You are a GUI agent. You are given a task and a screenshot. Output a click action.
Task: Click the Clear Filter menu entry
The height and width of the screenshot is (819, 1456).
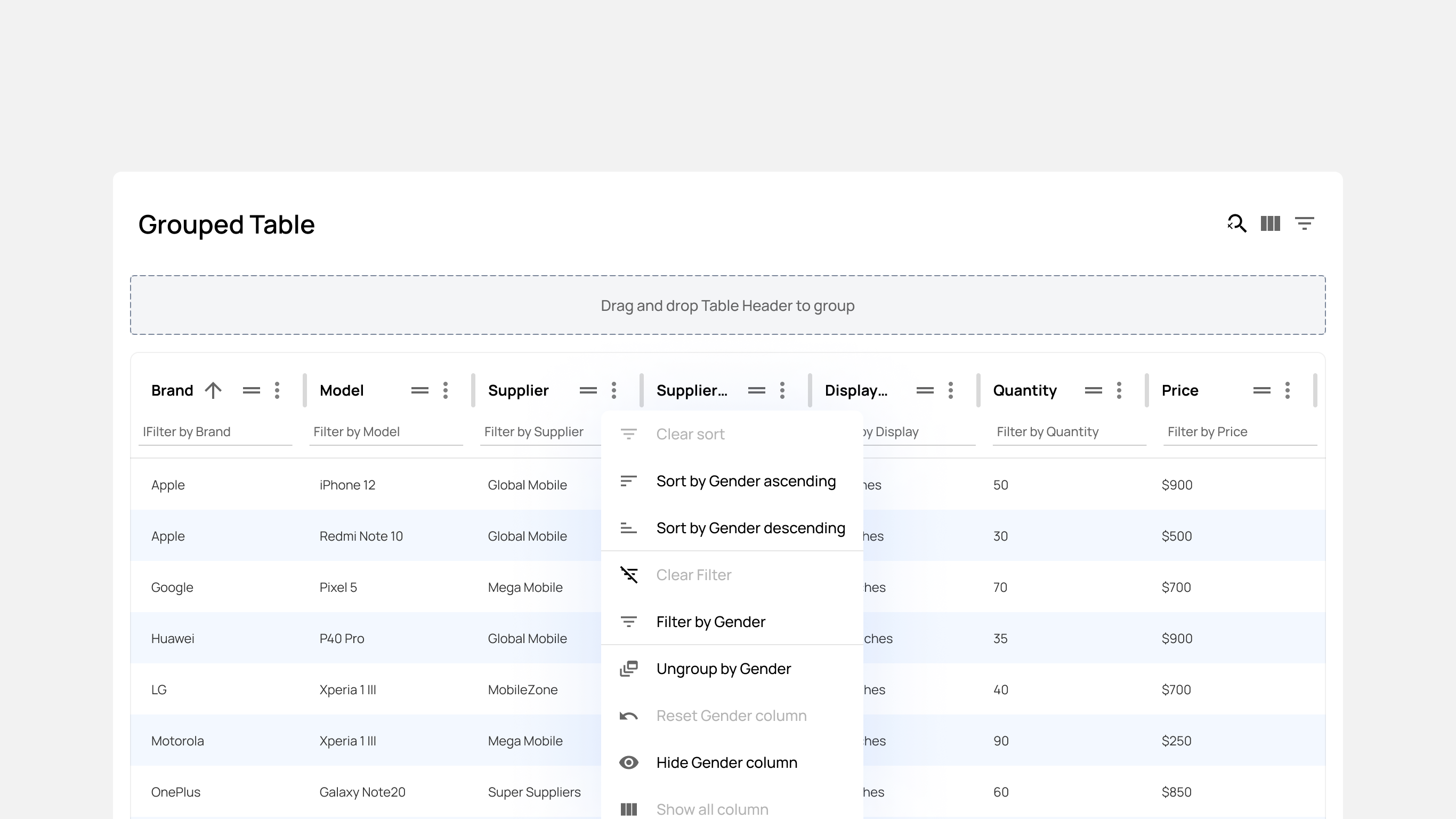click(x=732, y=575)
